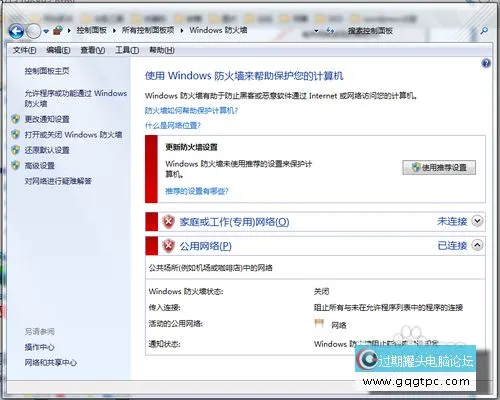This screenshot has width=500, height=400.
Task: Click the network bench icon beside 网络
Action: (x=319, y=323)
